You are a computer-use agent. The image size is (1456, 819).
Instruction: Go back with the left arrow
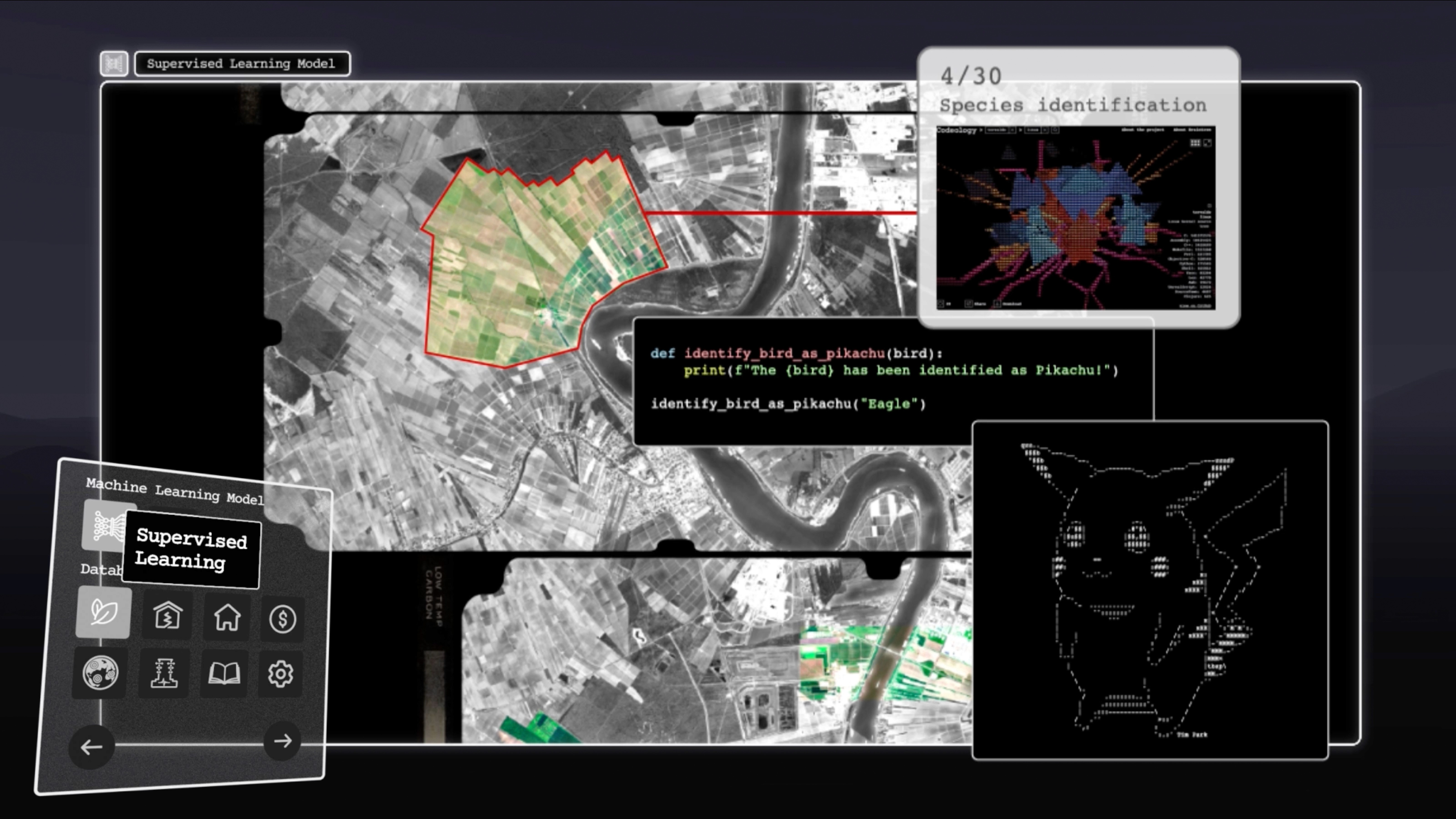(x=91, y=747)
